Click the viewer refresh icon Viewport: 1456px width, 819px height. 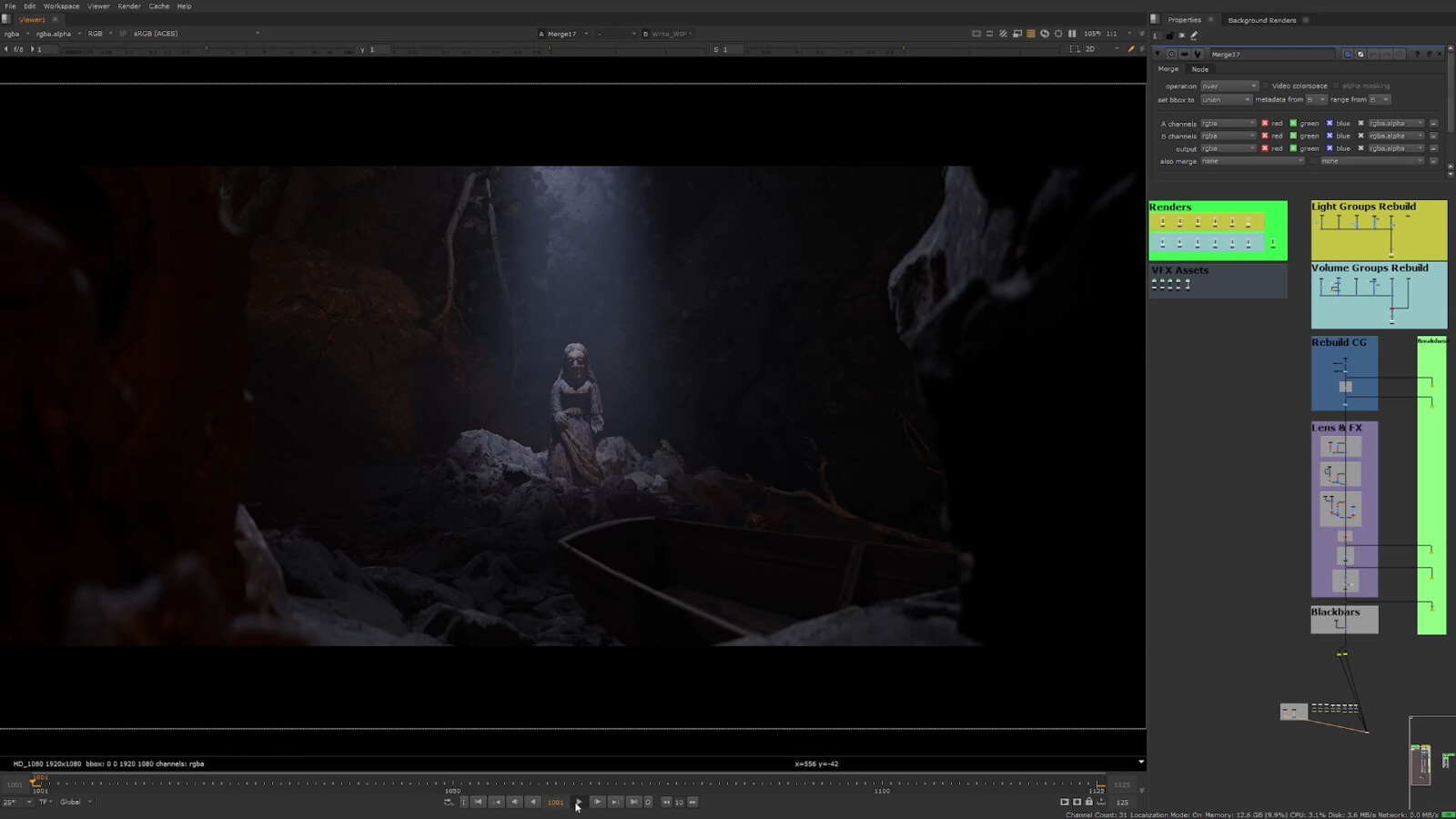pyautogui.click(x=1045, y=34)
